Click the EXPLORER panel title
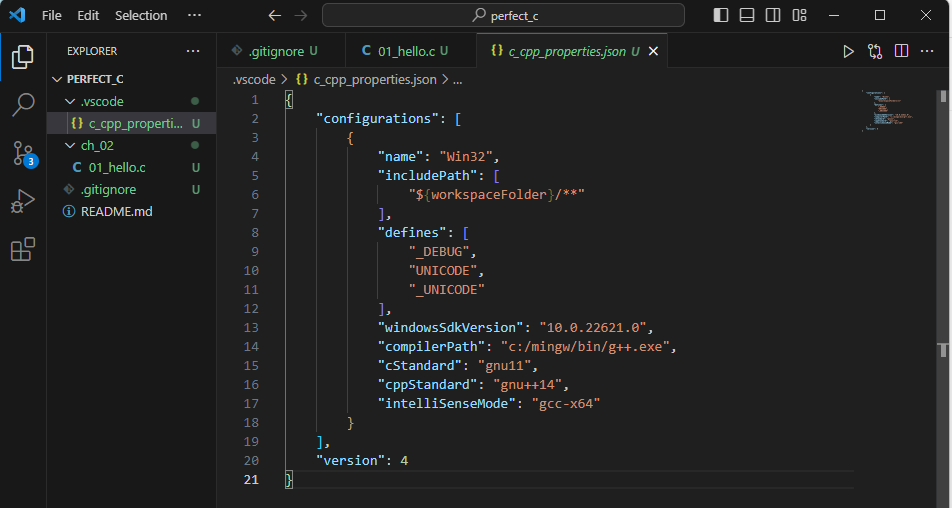952x508 pixels. 92,52
